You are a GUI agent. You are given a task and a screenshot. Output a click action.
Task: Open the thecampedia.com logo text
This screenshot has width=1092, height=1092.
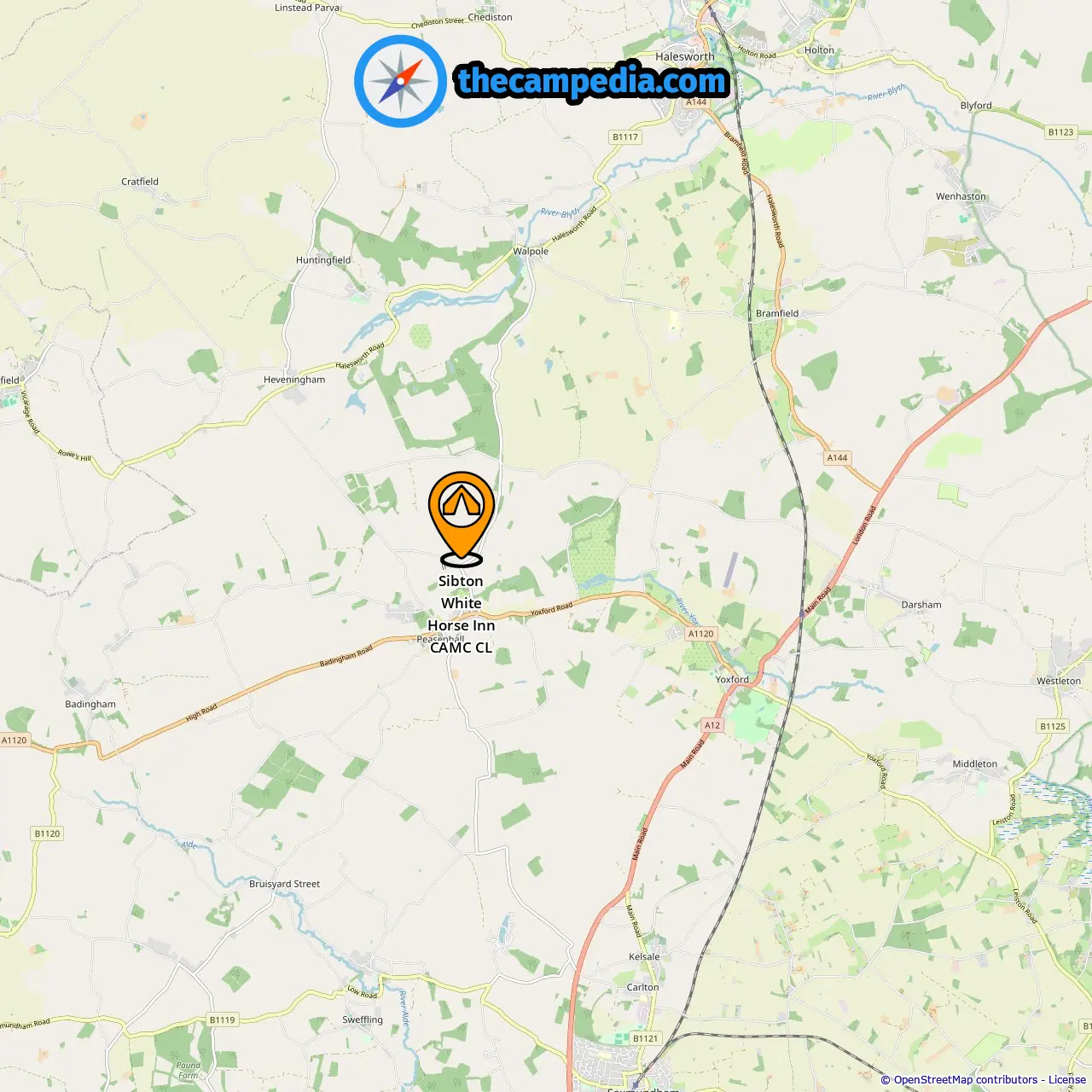coord(592,81)
